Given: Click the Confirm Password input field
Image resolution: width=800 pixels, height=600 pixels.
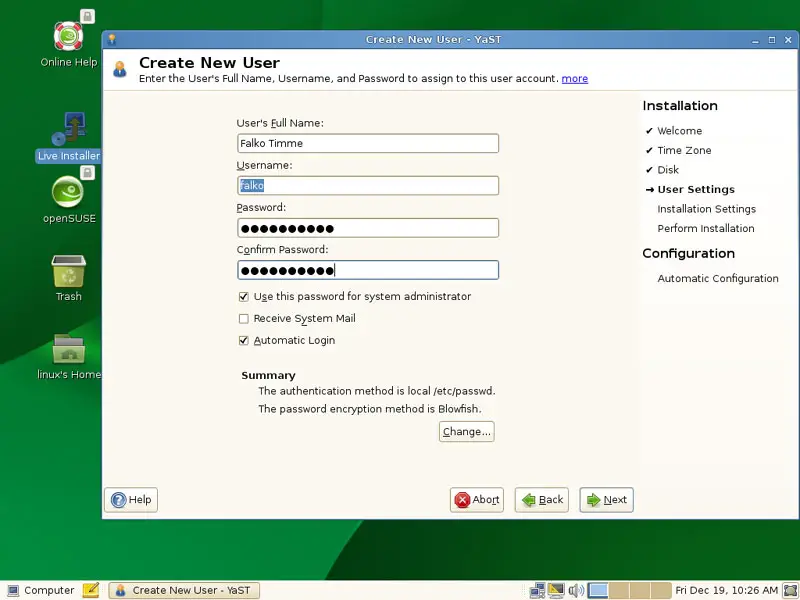Looking at the screenshot, I should [x=368, y=270].
